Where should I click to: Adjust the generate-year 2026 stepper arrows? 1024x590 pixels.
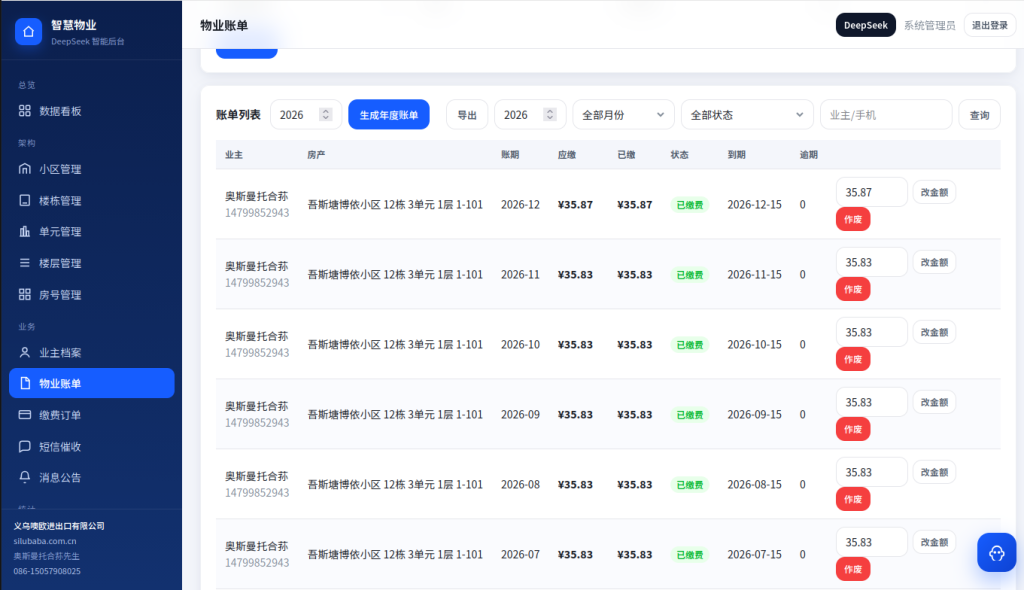tap(325, 114)
